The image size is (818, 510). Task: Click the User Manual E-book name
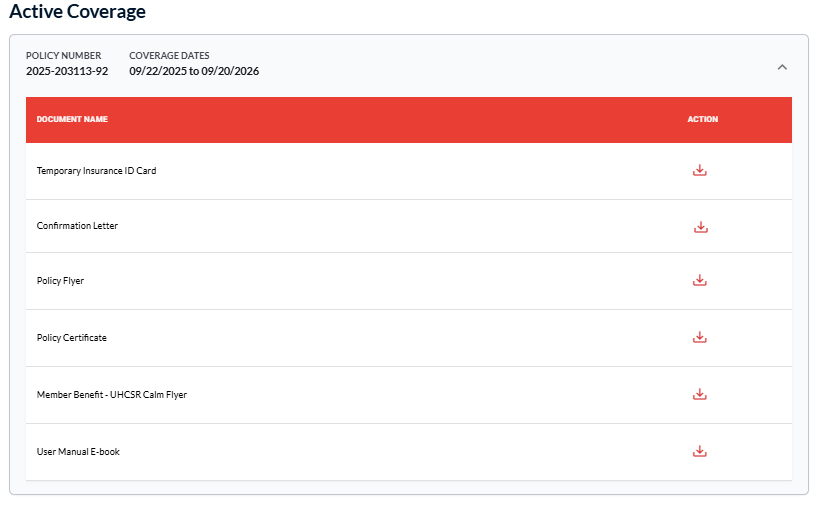78,452
